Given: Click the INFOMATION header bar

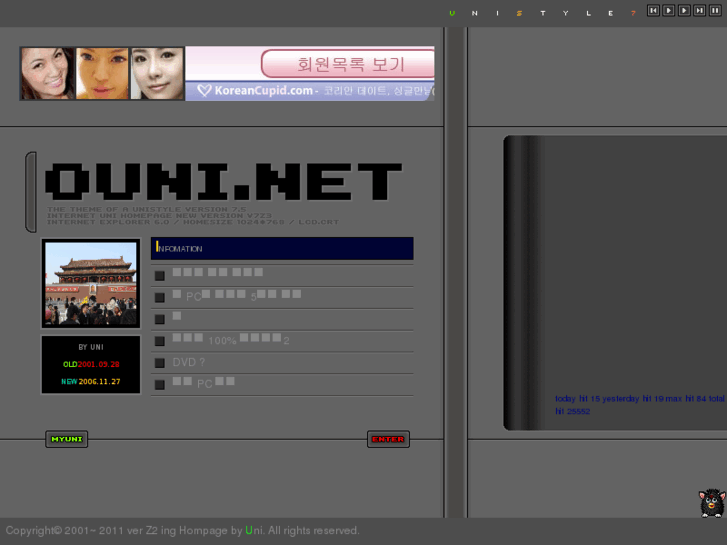Looking at the screenshot, I should pyautogui.click(x=282, y=249).
